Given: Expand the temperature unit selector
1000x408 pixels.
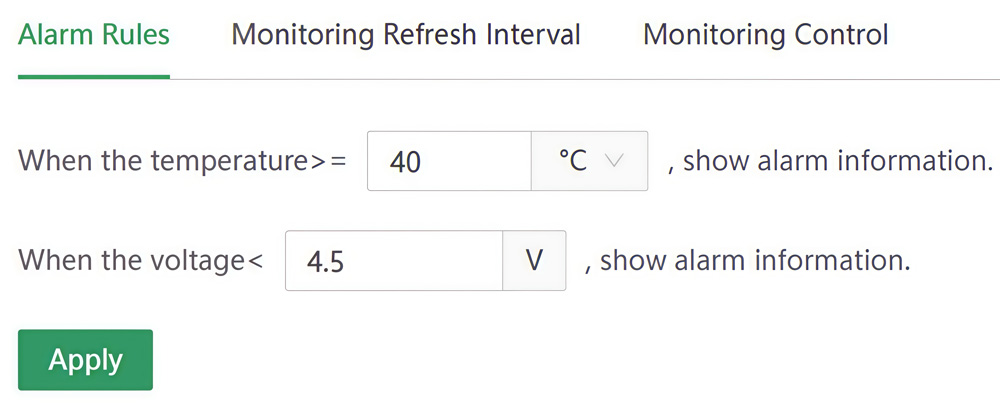Looking at the screenshot, I should (589, 161).
